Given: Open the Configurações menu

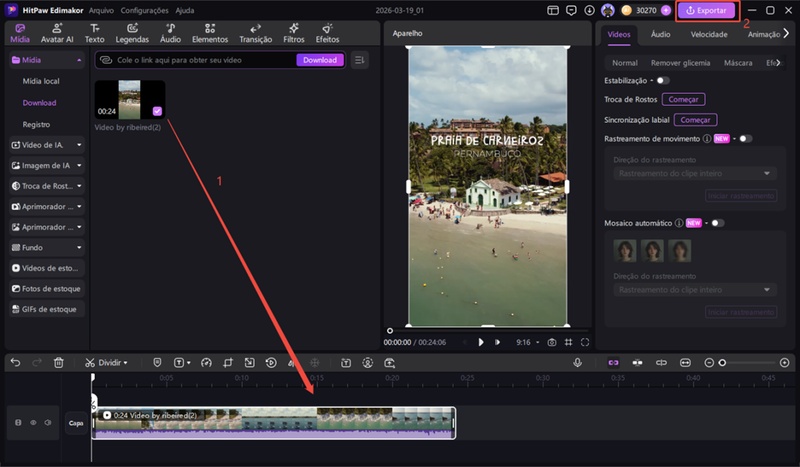Looking at the screenshot, I should (144, 10).
